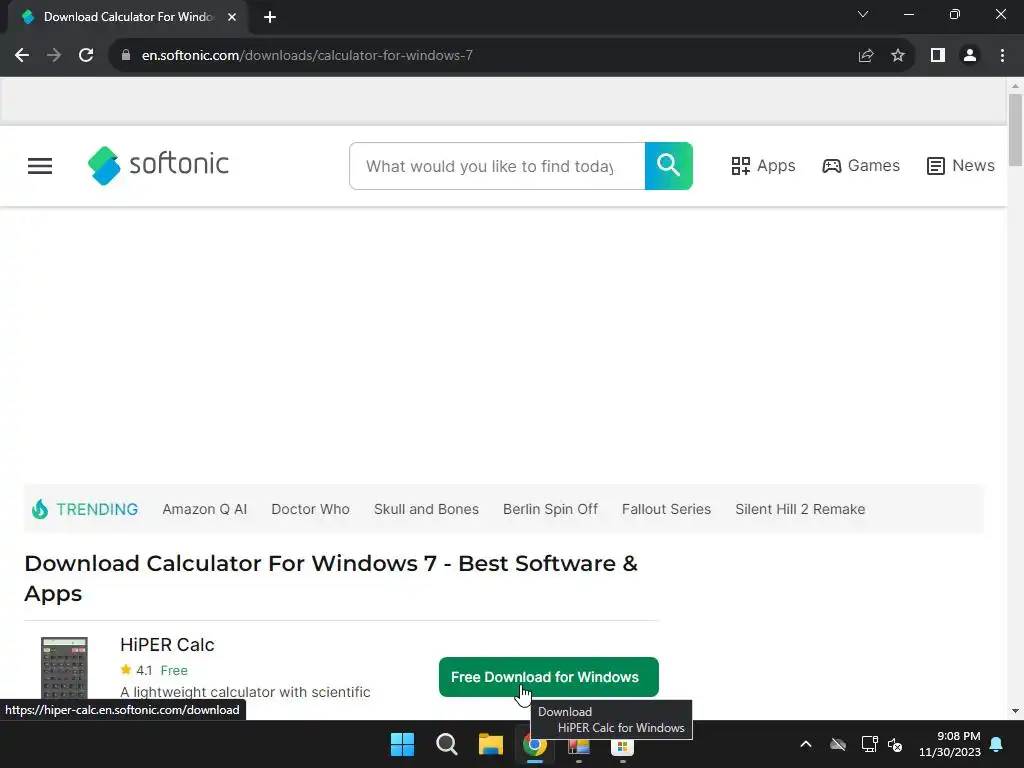This screenshot has width=1024, height=768.
Task: Open the Fallout Series trending link
Action: [x=666, y=509]
